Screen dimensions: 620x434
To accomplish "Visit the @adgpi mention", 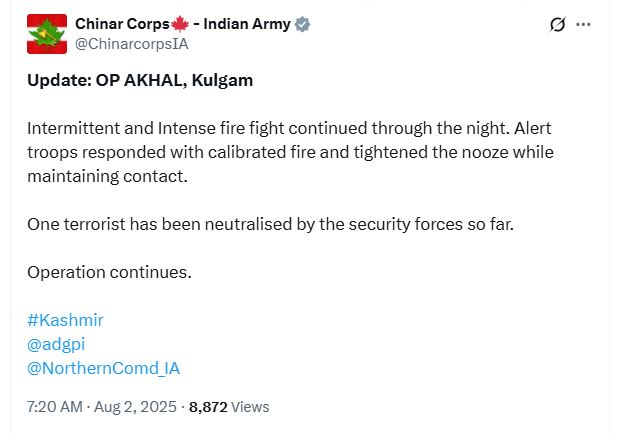I will (x=56, y=344).
